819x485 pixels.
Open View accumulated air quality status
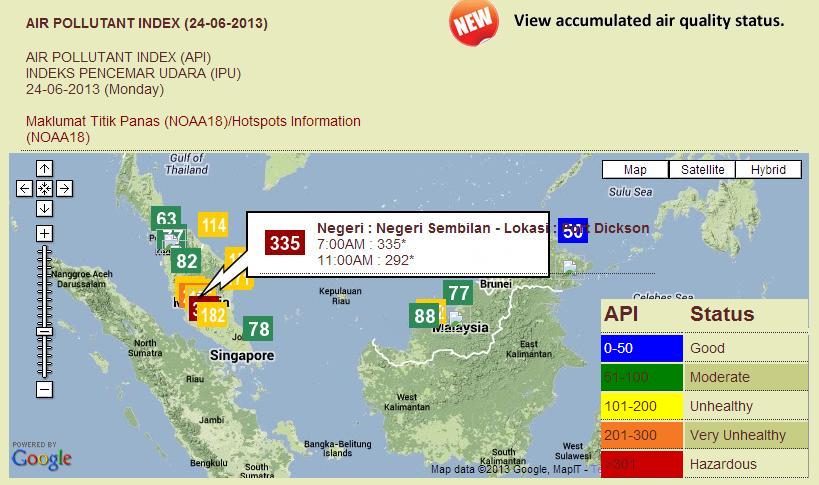pyautogui.click(x=649, y=21)
